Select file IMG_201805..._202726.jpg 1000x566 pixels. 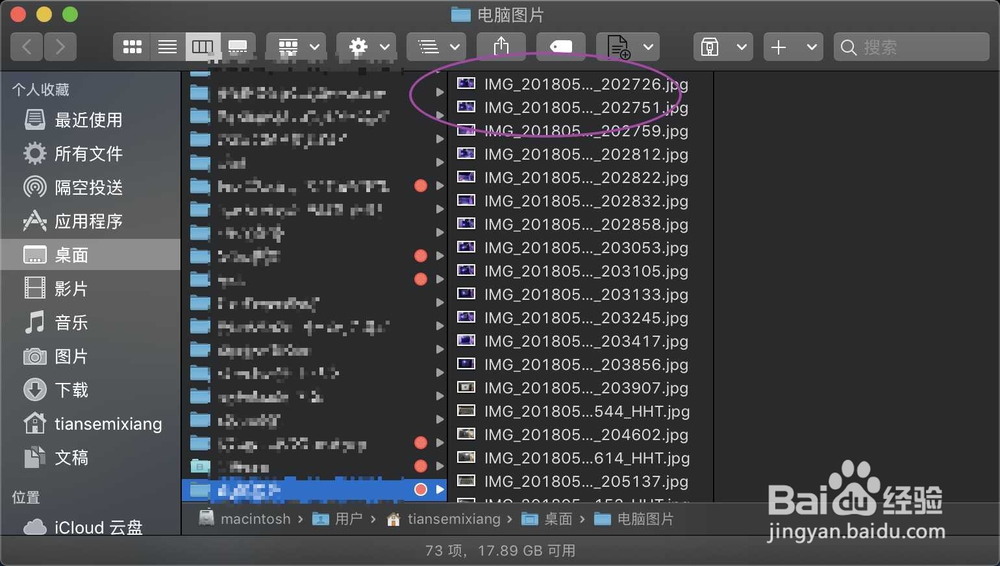[x=580, y=84]
